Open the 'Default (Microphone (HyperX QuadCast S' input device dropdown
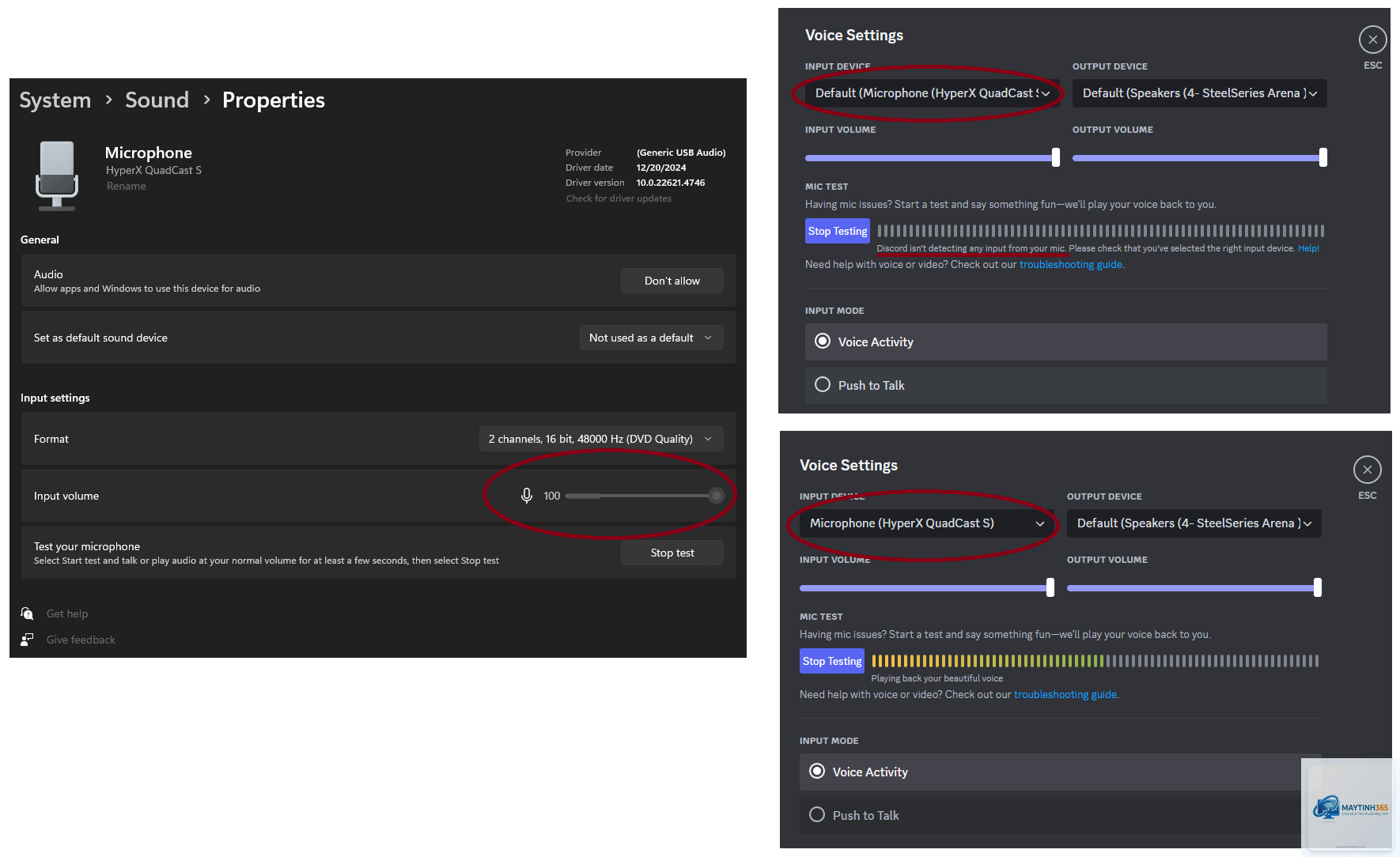Viewport: 1400px width, 857px height. [x=933, y=93]
